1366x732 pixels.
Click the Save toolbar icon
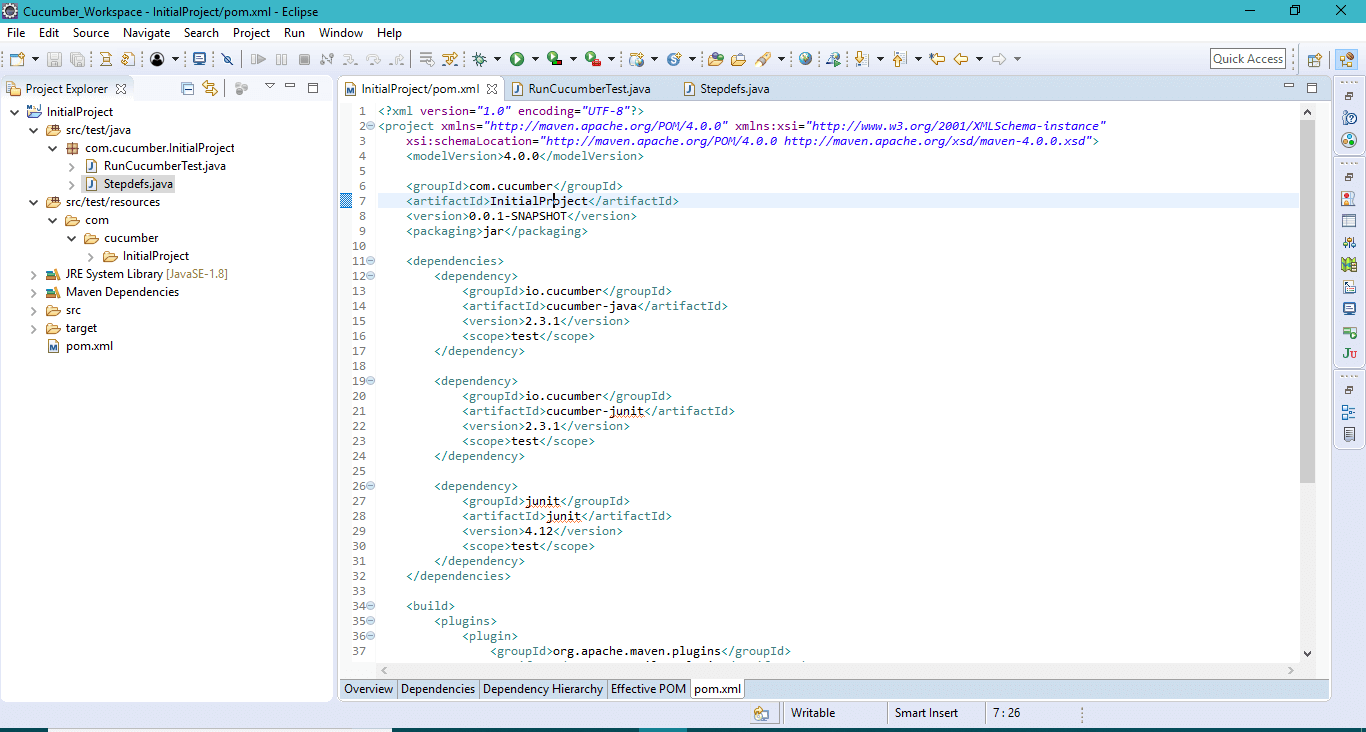(x=54, y=59)
